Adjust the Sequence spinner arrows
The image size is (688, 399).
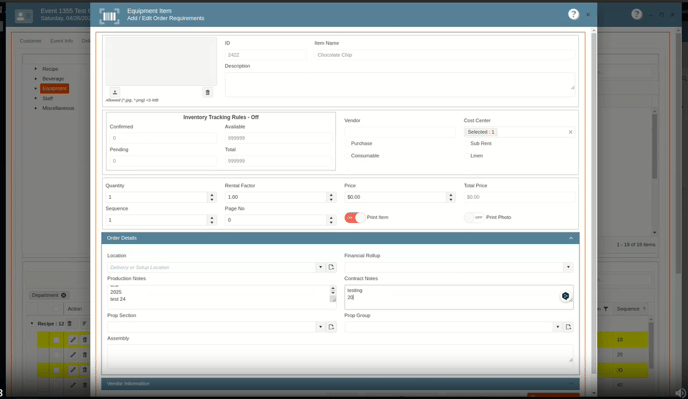(x=212, y=220)
